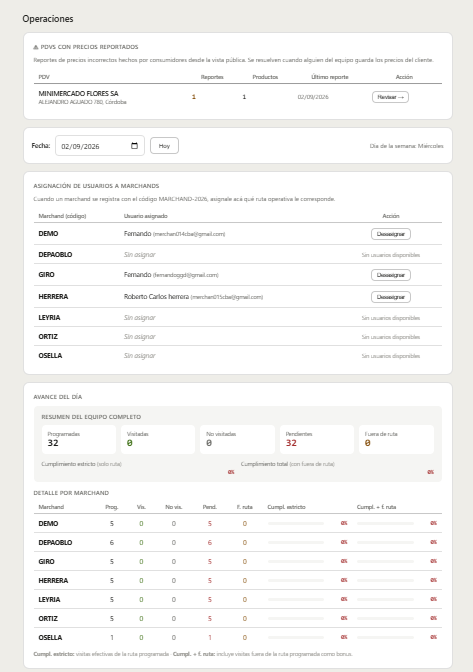Click Sin asignar in the OSELLA assignment row
Viewport: 473px width, 672px height.
(x=140, y=356)
